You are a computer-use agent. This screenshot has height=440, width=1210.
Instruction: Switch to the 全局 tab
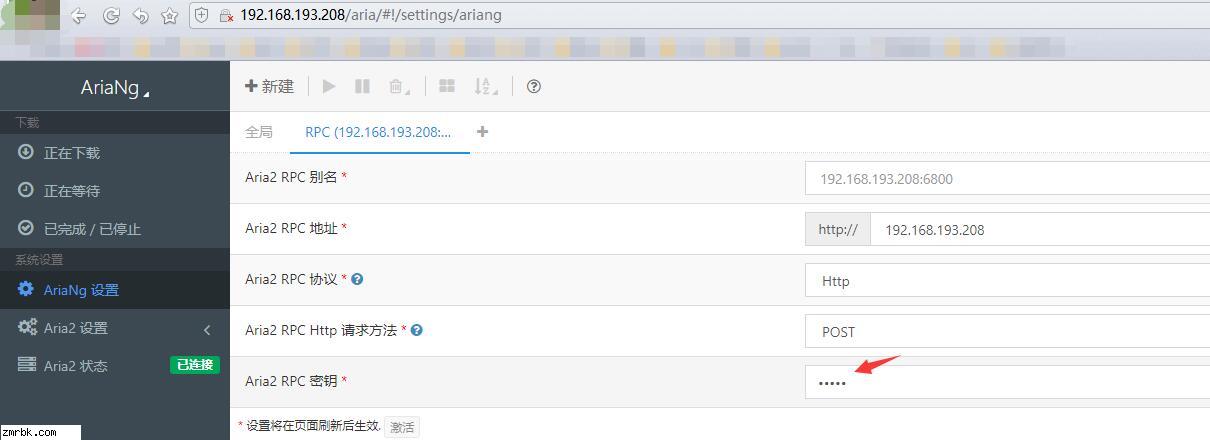tap(259, 132)
